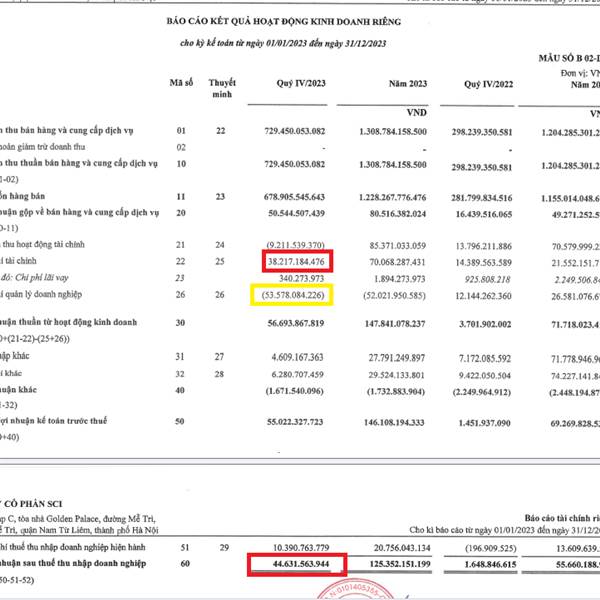The width and height of the screenshot is (600, 600).
Task: Click gross profit value 50.544.507.439
Action: (x=297, y=213)
